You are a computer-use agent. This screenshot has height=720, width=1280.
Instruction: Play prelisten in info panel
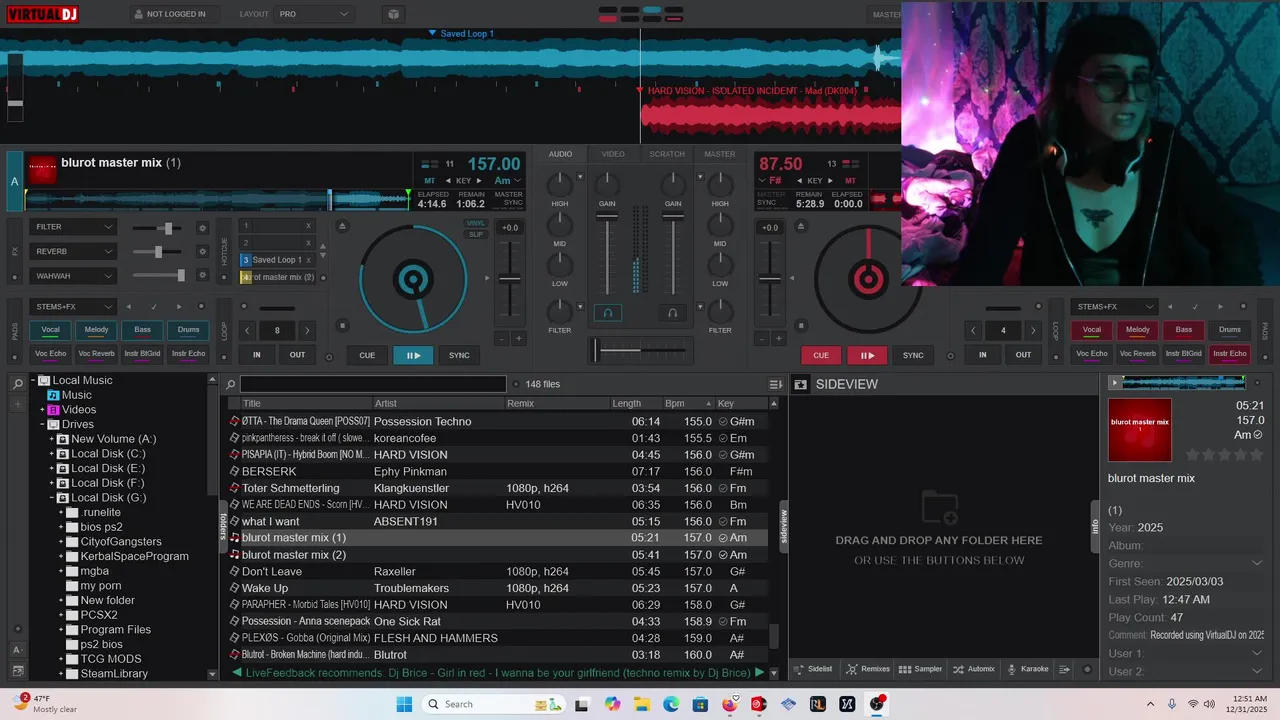coord(1115,383)
